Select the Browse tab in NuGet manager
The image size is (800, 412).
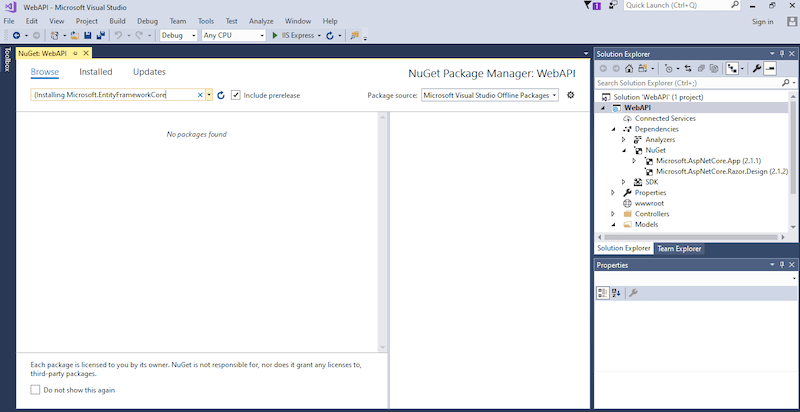point(45,72)
